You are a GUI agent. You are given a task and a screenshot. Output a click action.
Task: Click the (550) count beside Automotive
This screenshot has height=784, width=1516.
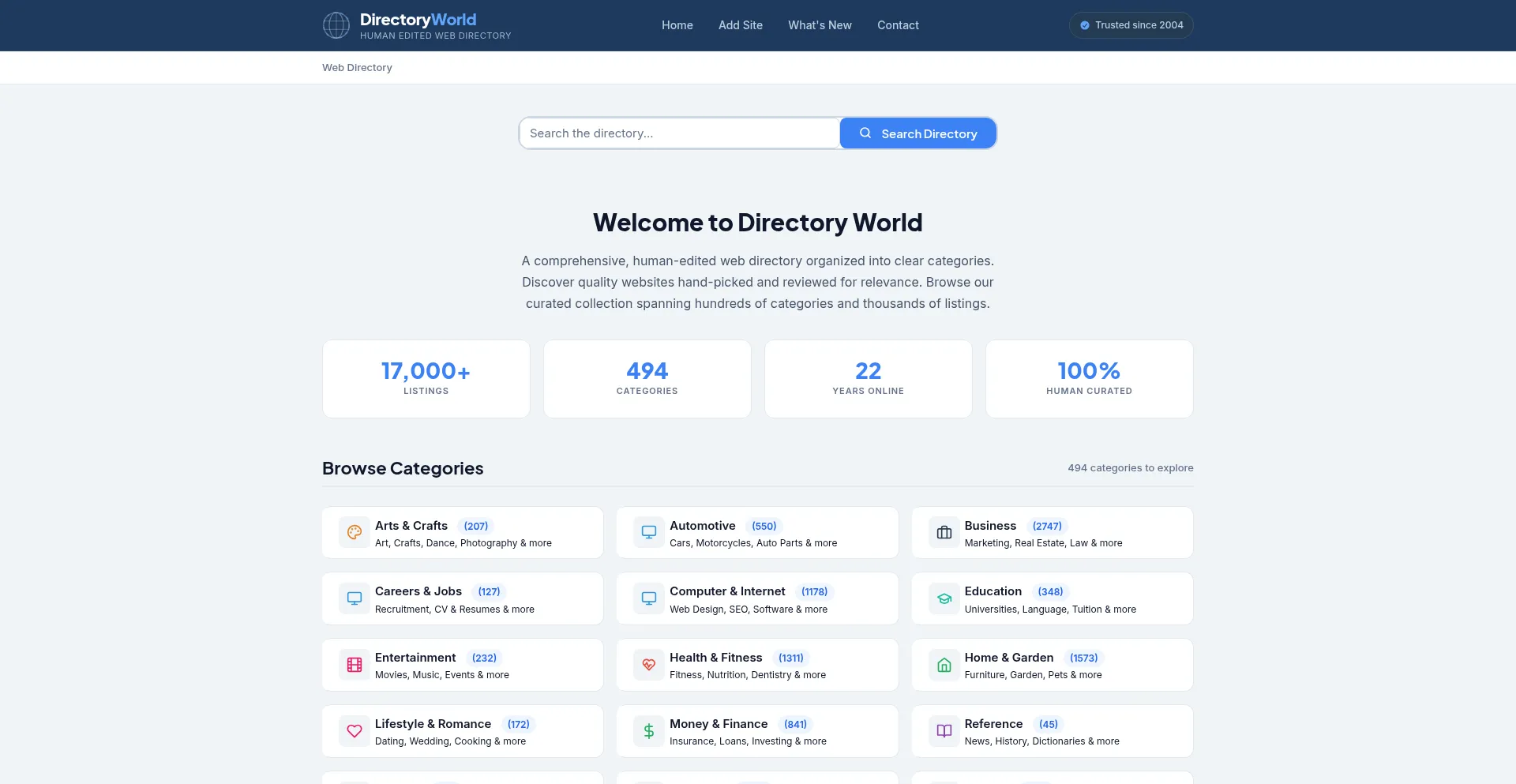point(764,526)
